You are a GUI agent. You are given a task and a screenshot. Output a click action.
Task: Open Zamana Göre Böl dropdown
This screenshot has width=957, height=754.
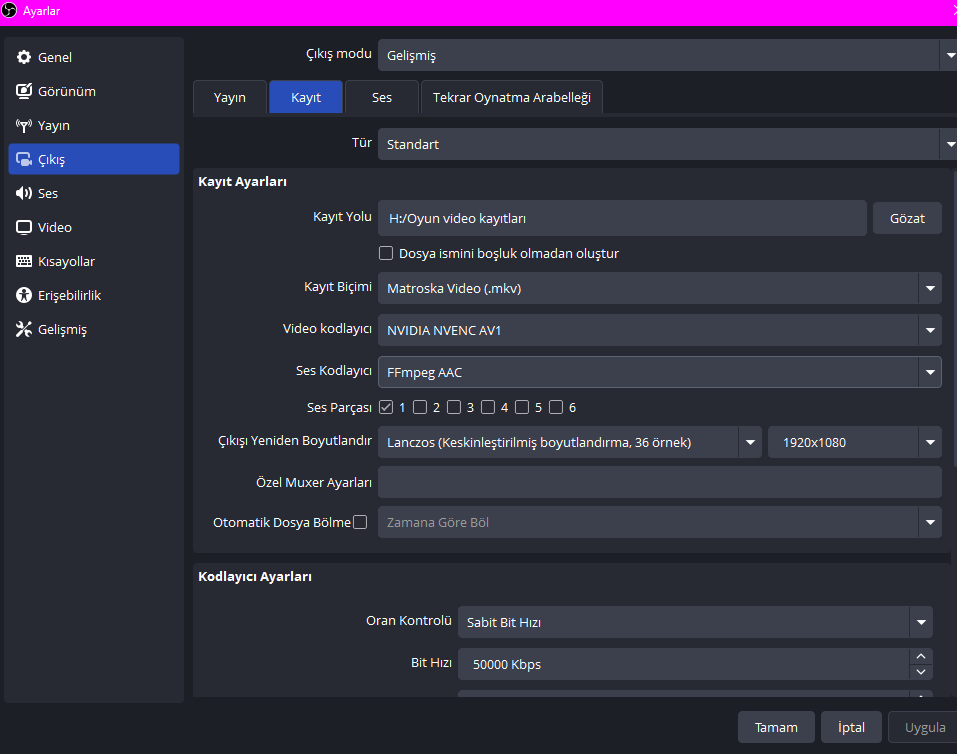[660, 522]
